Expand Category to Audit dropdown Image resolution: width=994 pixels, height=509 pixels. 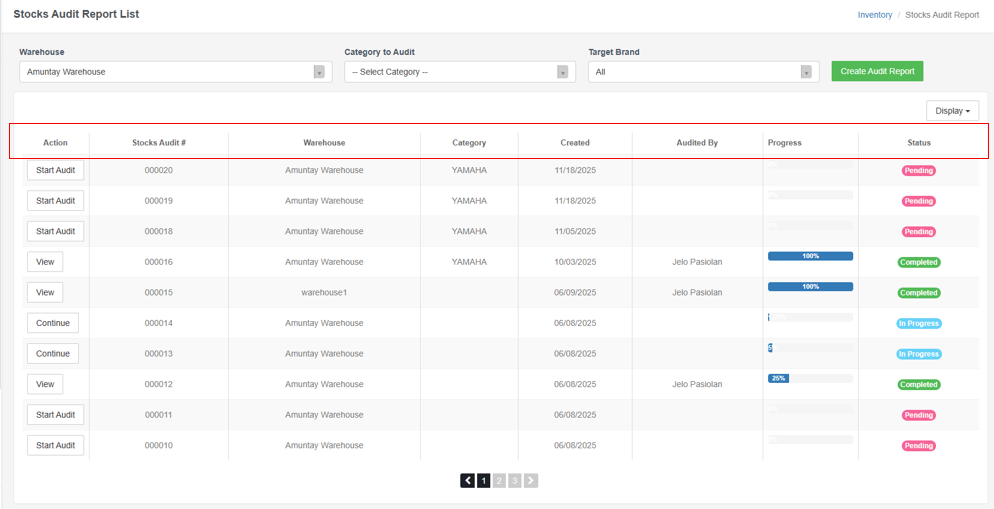tap(459, 72)
